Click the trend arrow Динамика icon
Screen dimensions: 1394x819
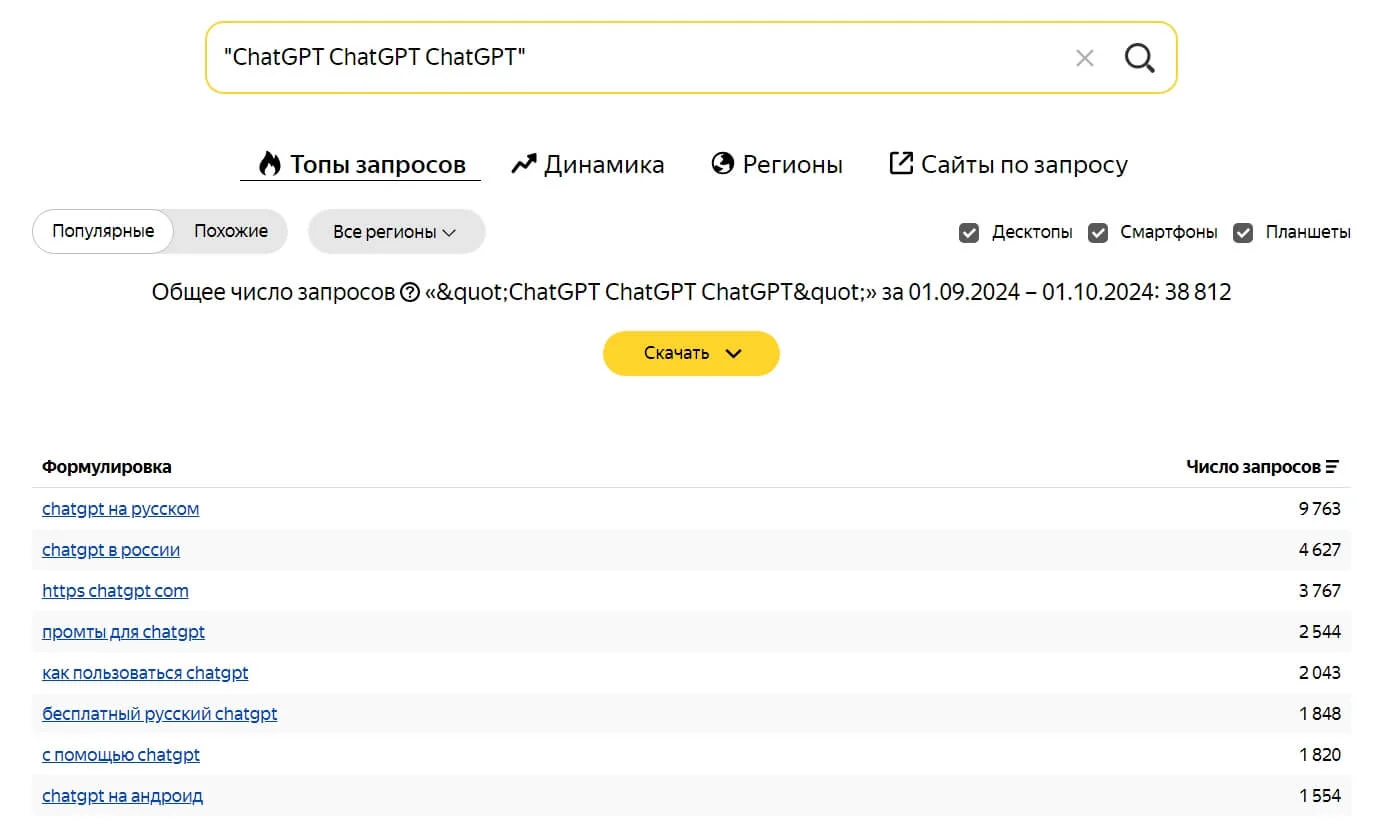click(x=524, y=164)
